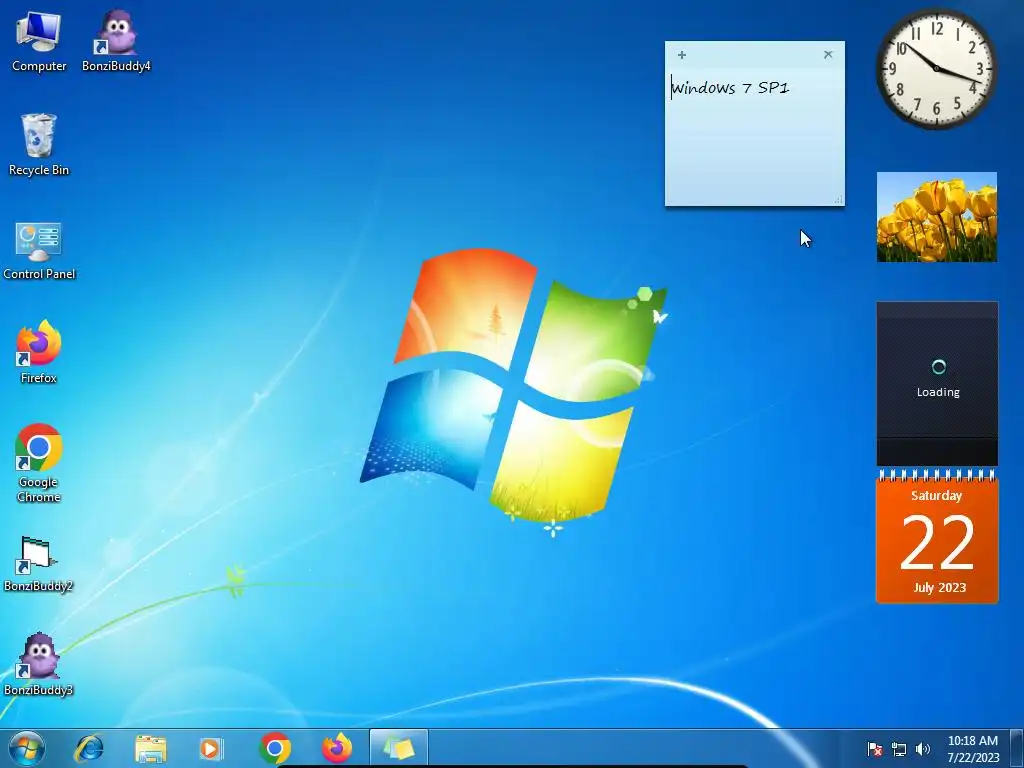Click the tulips Slide Show gadget
Viewport: 1024px width, 768px height.
[x=936, y=217]
